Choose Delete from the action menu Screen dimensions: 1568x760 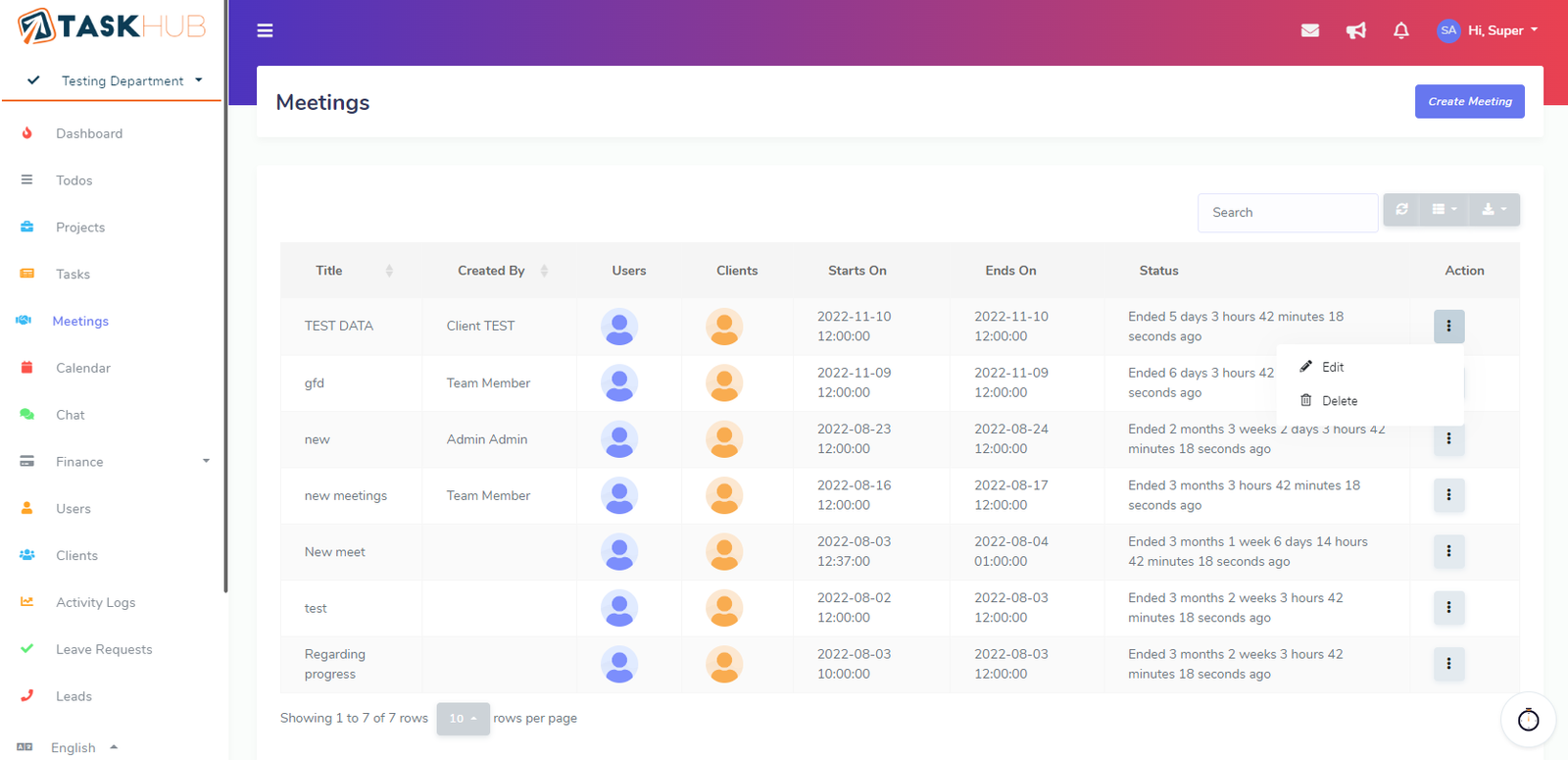coord(1339,401)
